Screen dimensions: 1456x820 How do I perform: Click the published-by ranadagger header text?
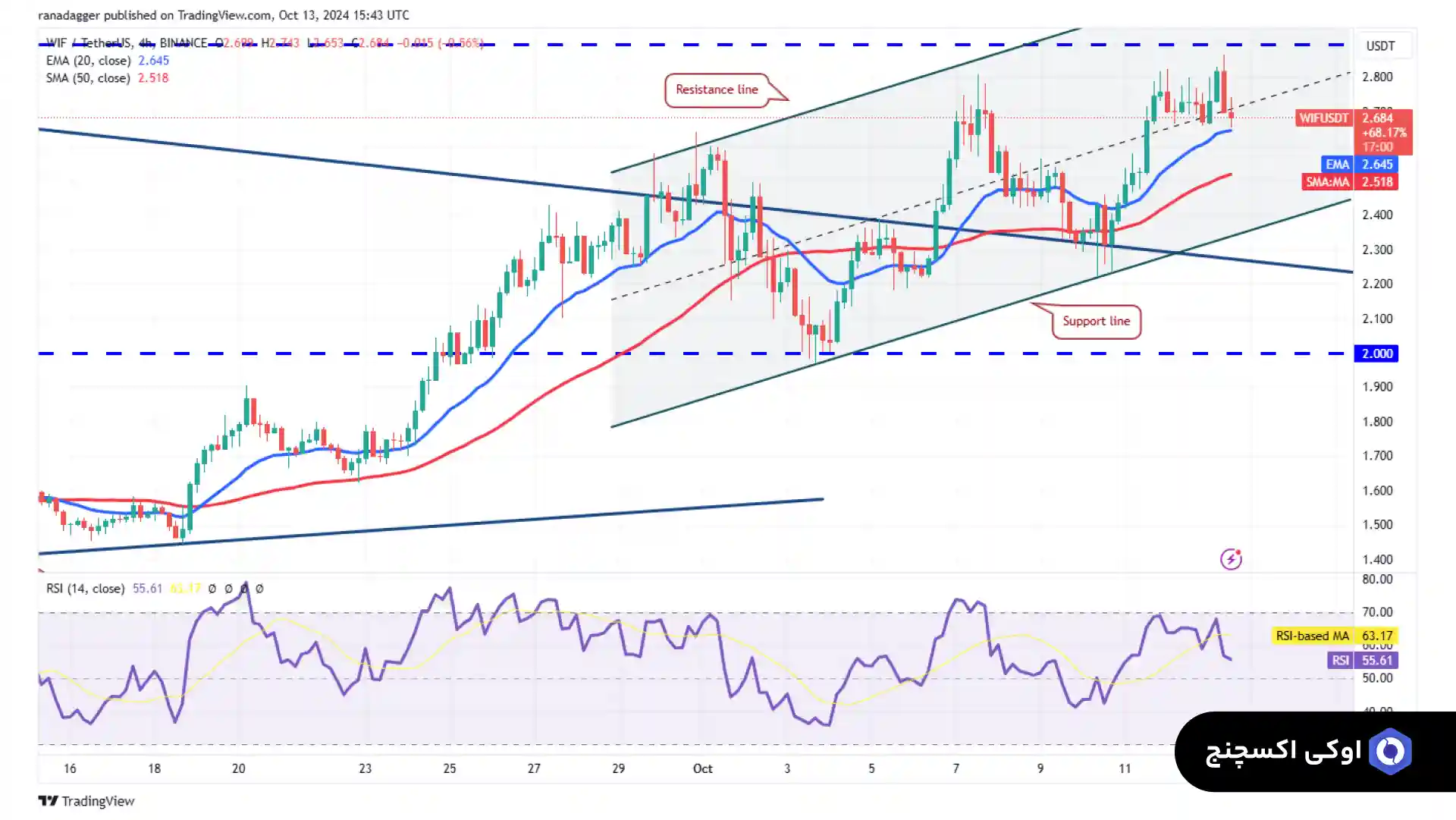tap(223, 15)
